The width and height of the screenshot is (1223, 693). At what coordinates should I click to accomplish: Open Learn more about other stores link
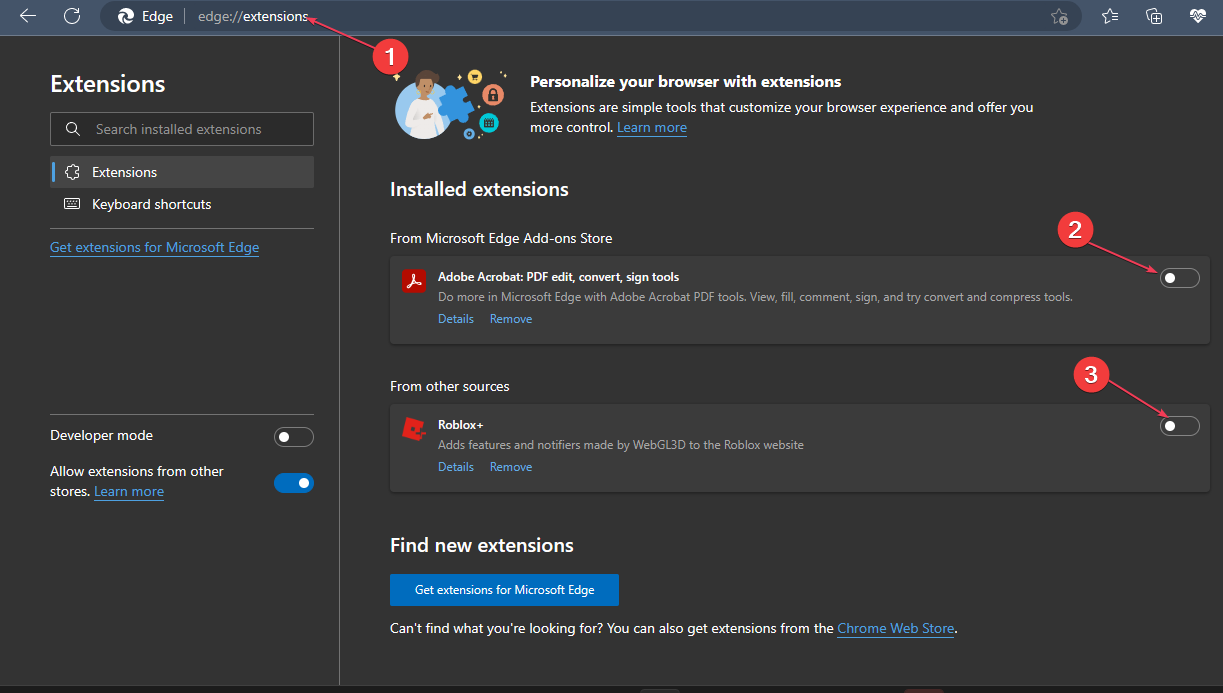point(129,491)
